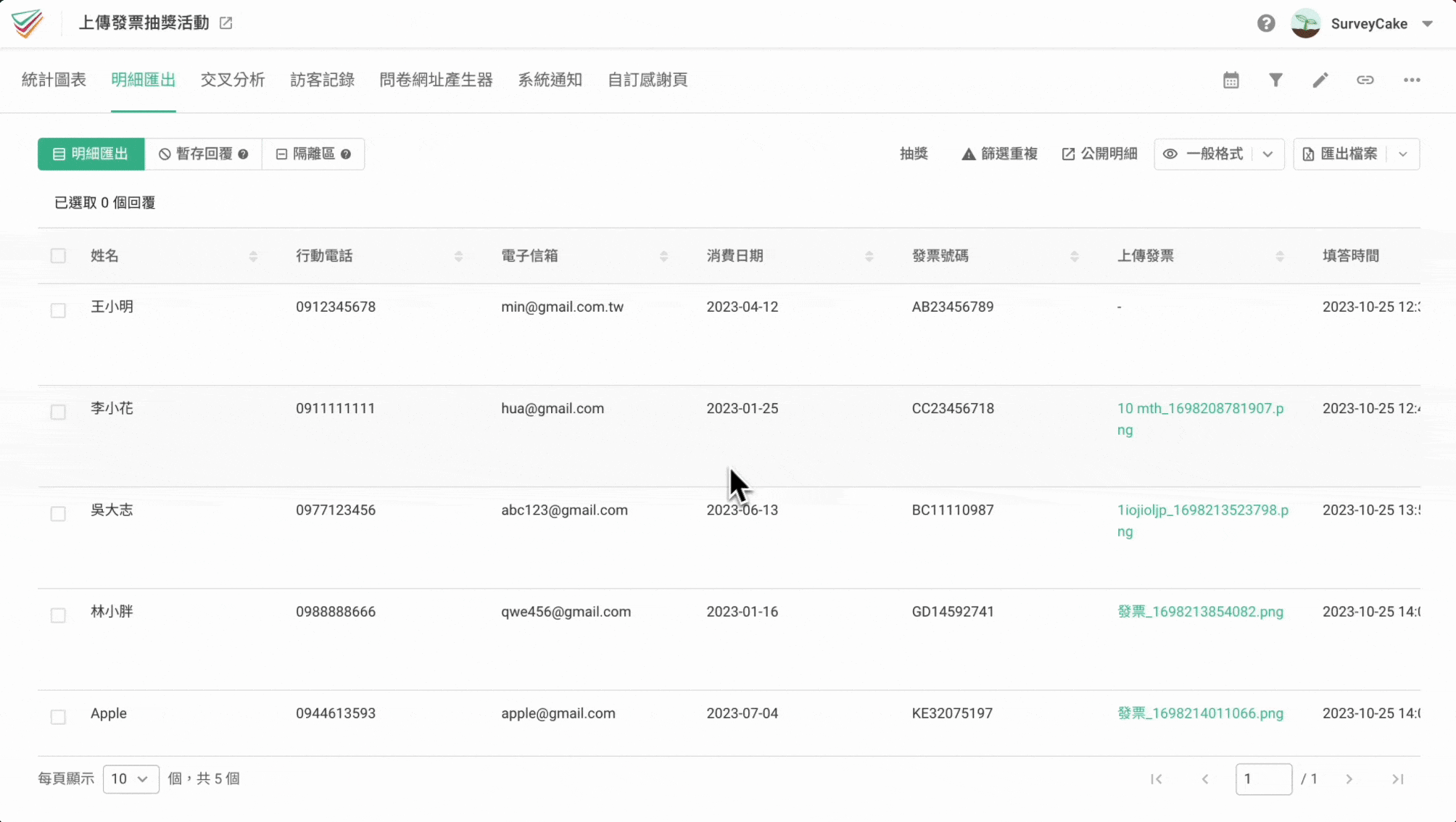The height and width of the screenshot is (822, 1456).
Task: Toggle the select-all header checkbox
Action: click(58, 256)
